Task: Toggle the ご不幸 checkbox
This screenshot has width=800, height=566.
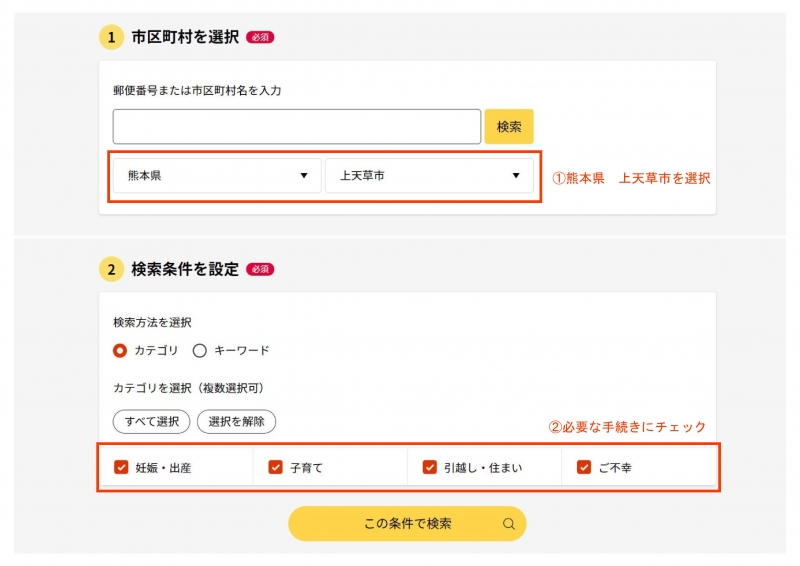Action: tap(584, 467)
